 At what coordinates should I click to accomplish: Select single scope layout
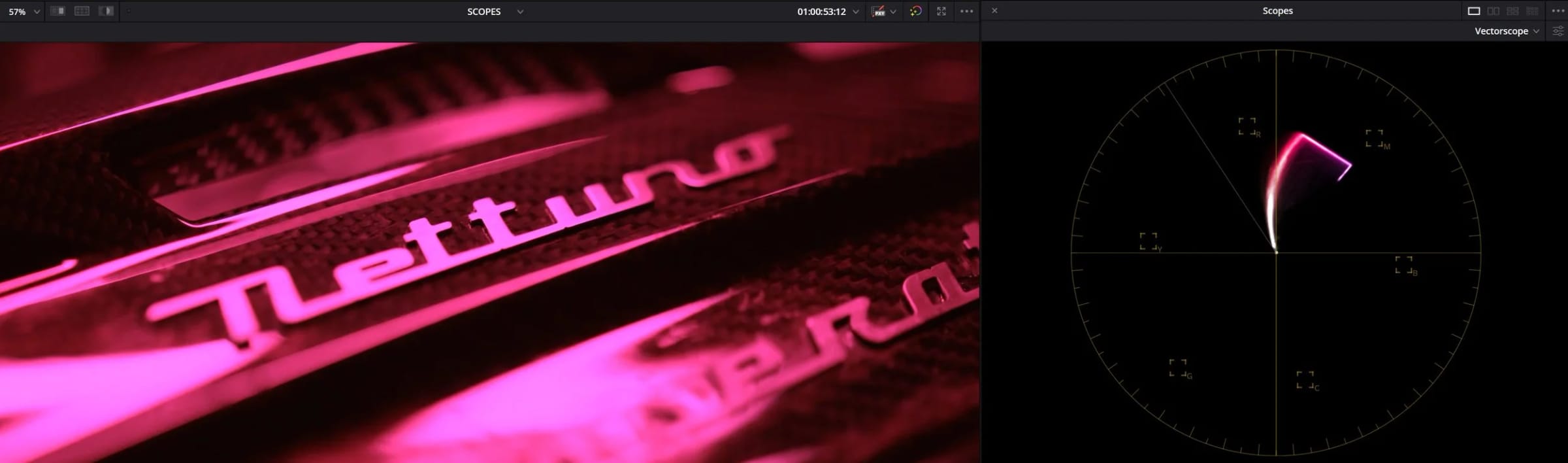click(x=1474, y=11)
